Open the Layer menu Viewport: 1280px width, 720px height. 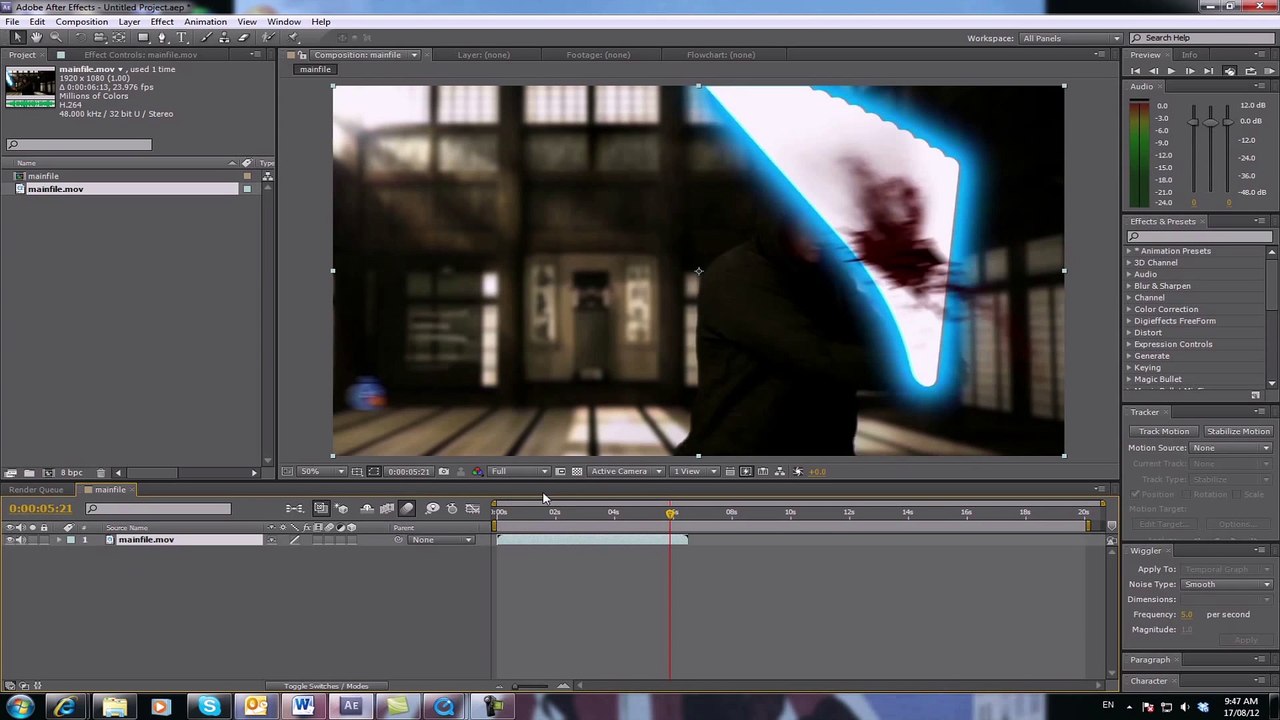pos(129,22)
